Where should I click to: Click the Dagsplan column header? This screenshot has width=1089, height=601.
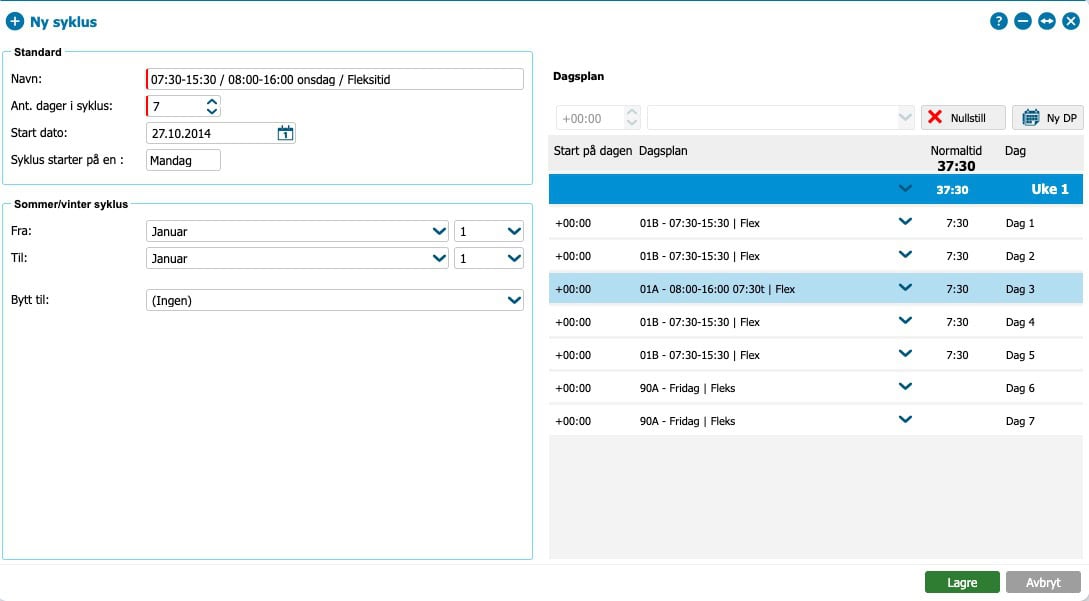pos(663,151)
